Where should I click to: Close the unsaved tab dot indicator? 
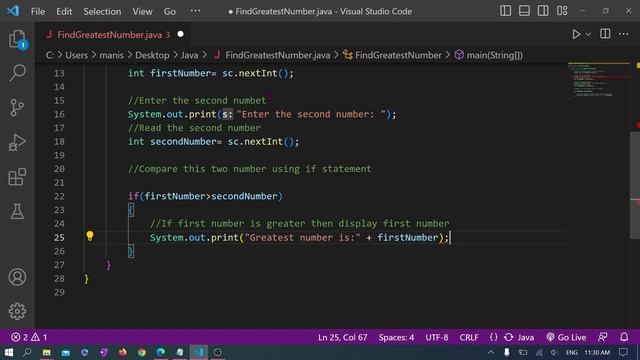(180, 34)
